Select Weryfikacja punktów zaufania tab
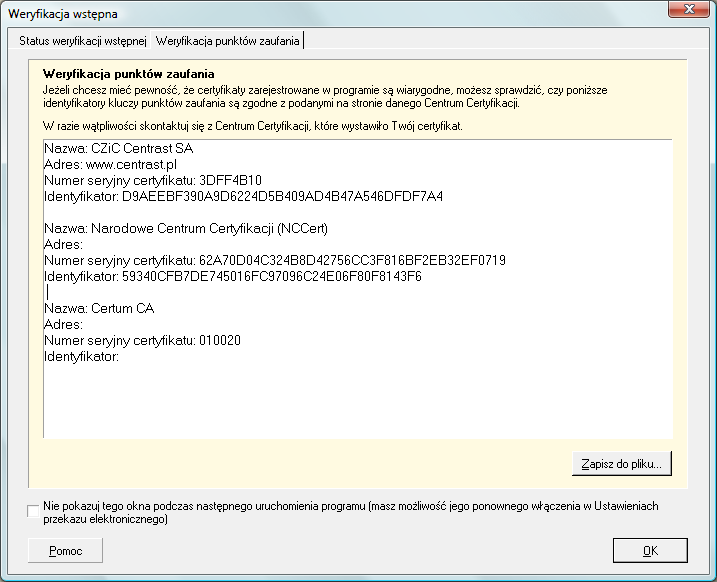717x582 pixels. [x=227, y=41]
